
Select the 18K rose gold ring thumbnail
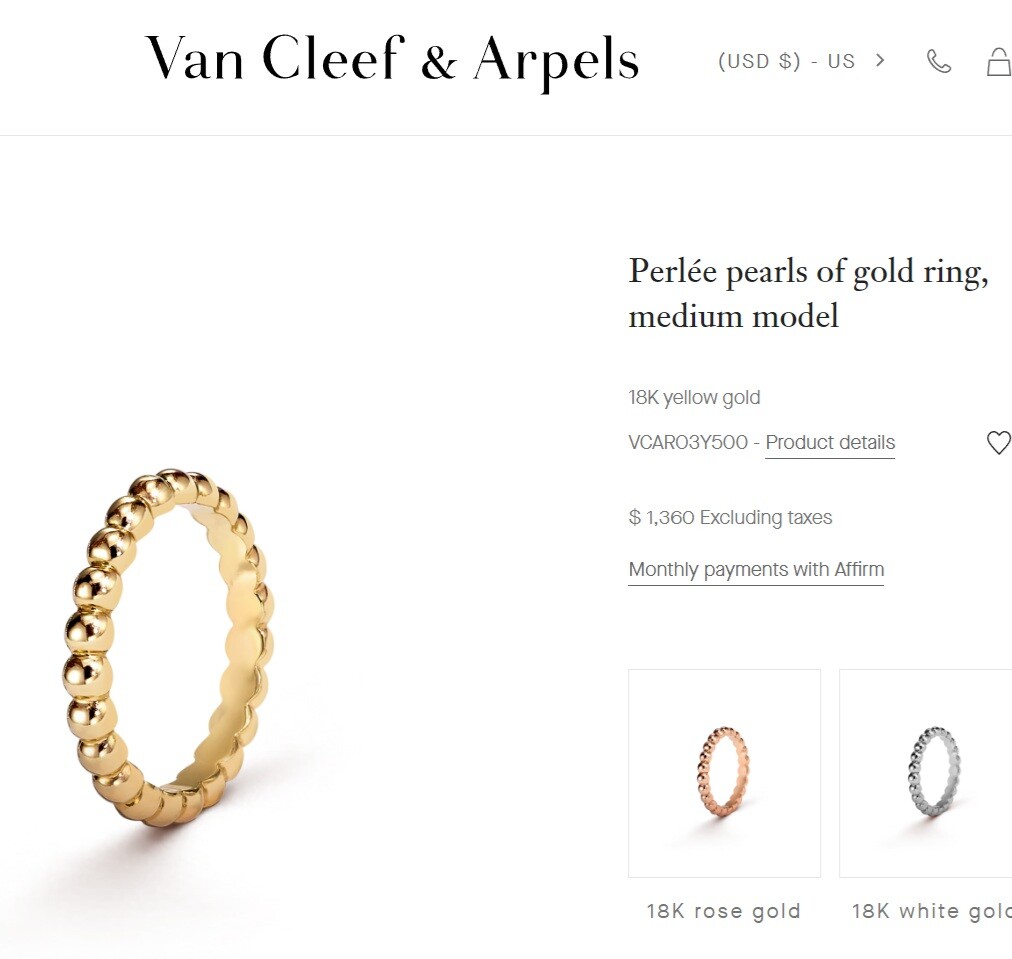point(724,773)
